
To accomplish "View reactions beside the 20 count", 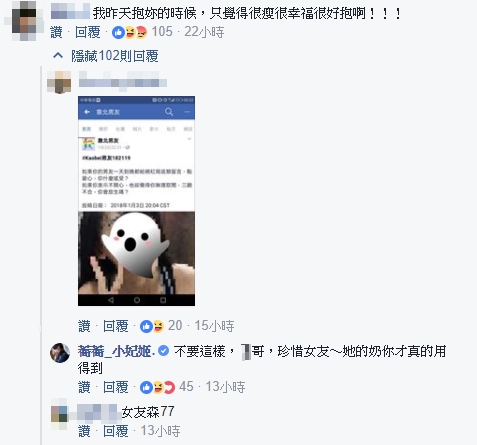I will pos(152,326).
